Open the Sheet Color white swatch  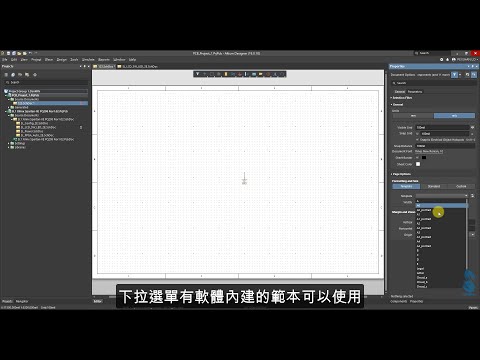click(x=418, y=164)
